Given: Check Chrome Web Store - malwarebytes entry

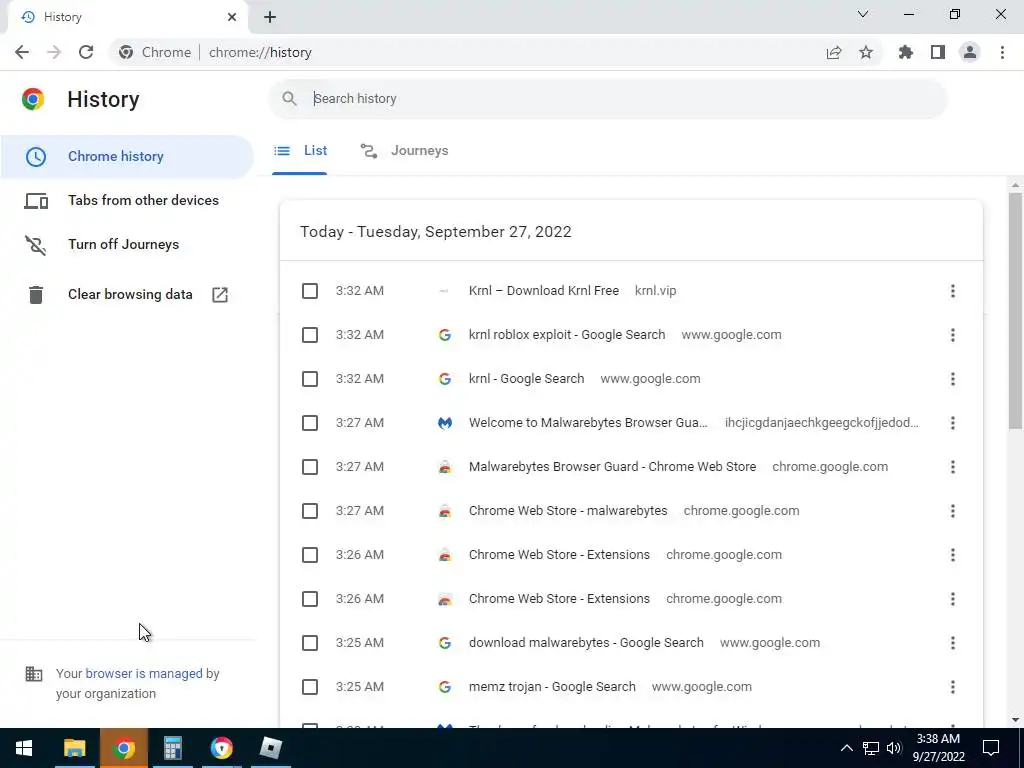Looking at the screenshot, I should 310,511.
